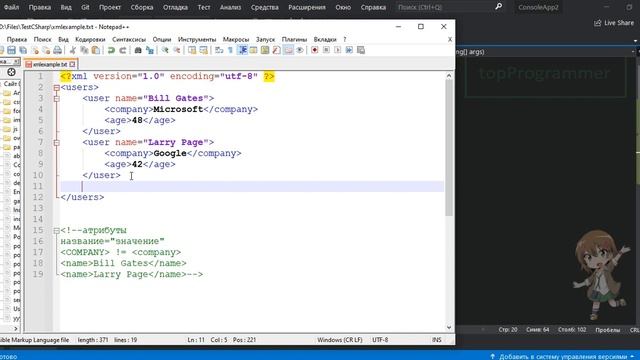Viewport: 640px width, 360px height.
Task: Toggle the Folder as Workspace icon
Action: click(x=288, y=50)
